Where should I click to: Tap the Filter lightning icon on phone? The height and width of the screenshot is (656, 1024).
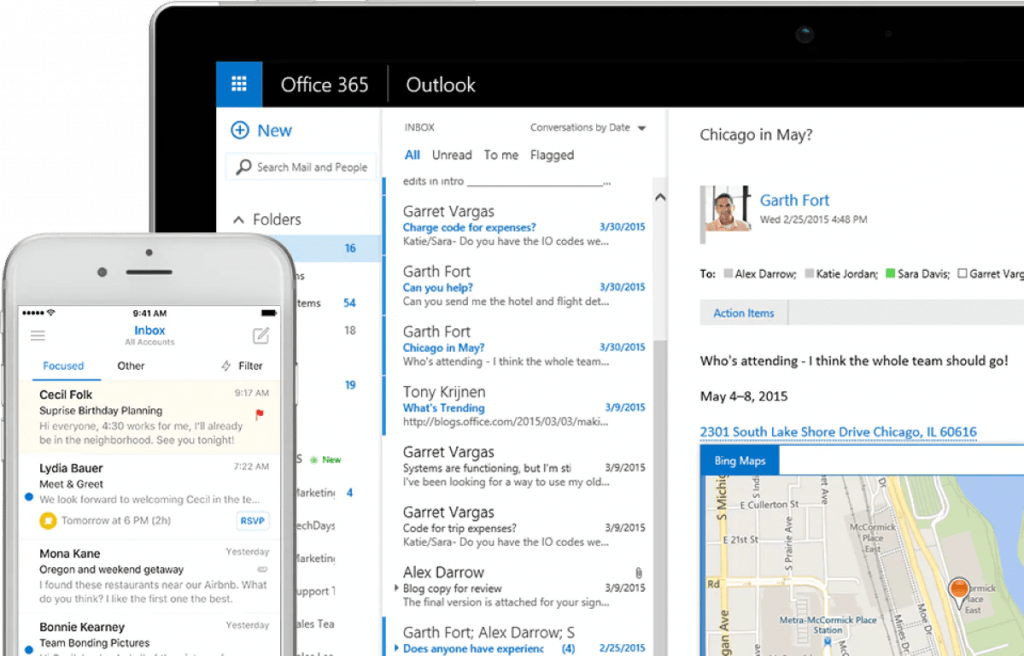[x=226, y=366]
